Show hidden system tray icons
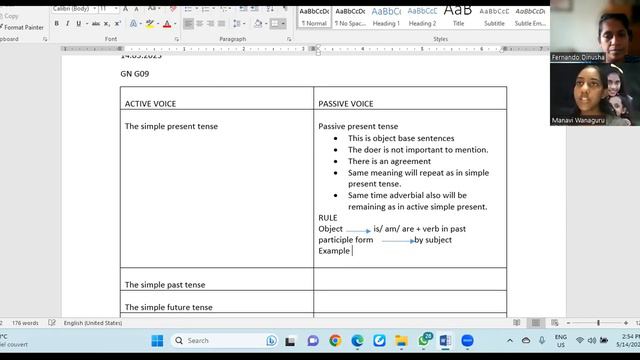The image size is (640, 360). pos(510,340)
